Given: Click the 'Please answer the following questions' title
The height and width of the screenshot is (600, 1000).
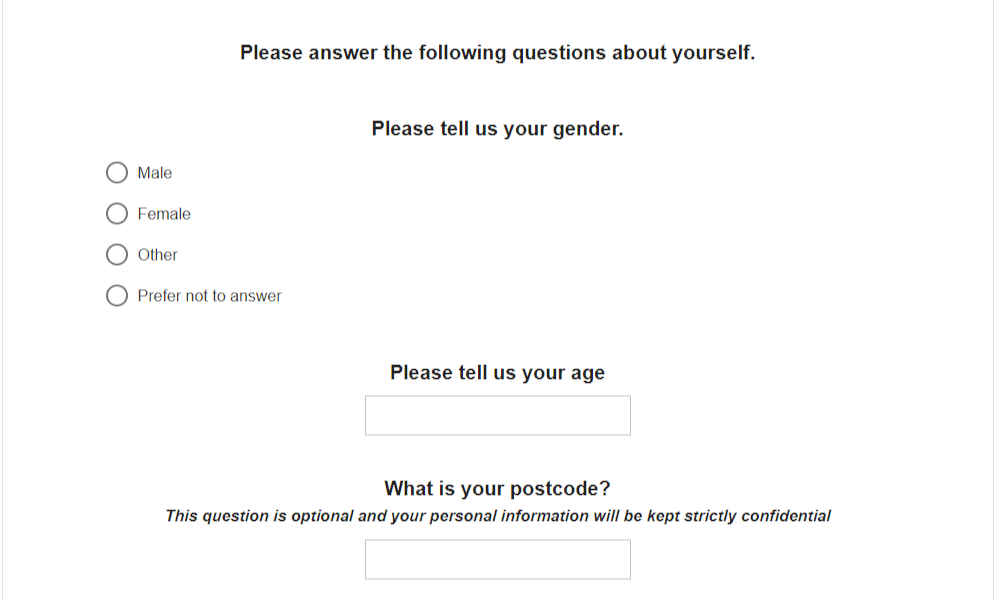Looking at the screenshot, I should (x=497, y=52).
